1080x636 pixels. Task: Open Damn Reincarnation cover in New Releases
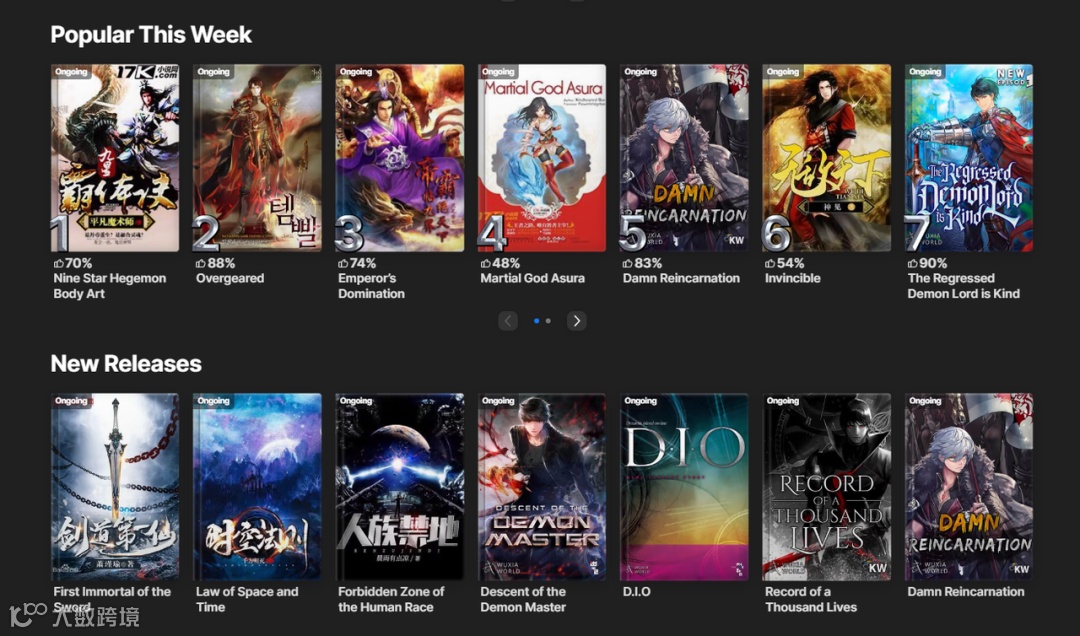point(969,486)
